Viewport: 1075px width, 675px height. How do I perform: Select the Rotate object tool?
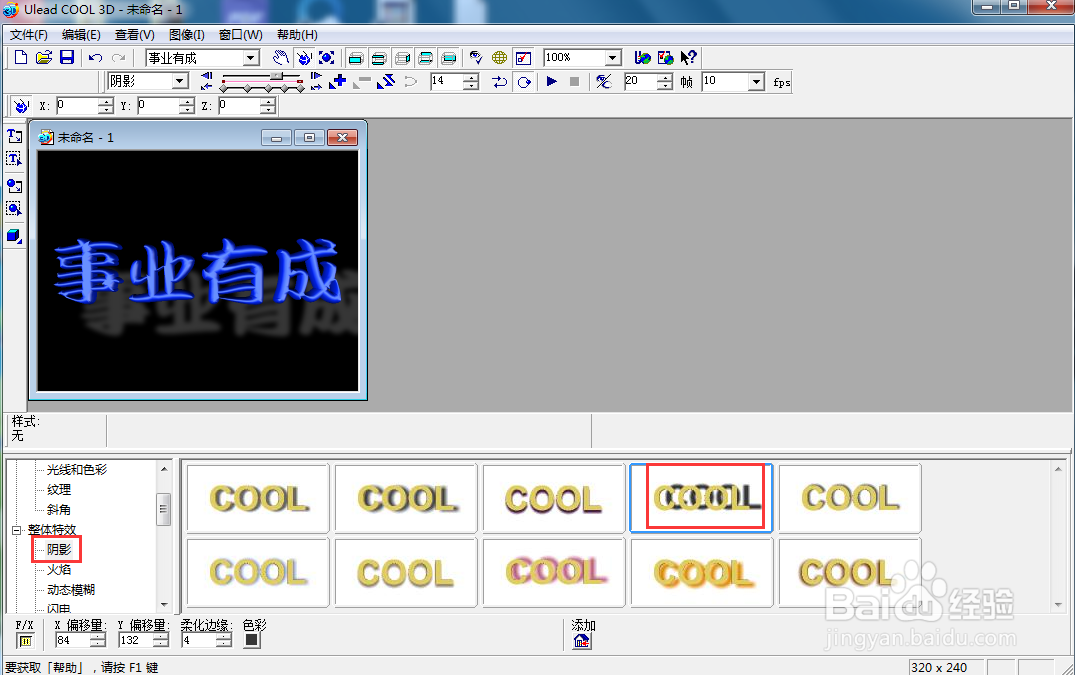(x=304, y=58)
